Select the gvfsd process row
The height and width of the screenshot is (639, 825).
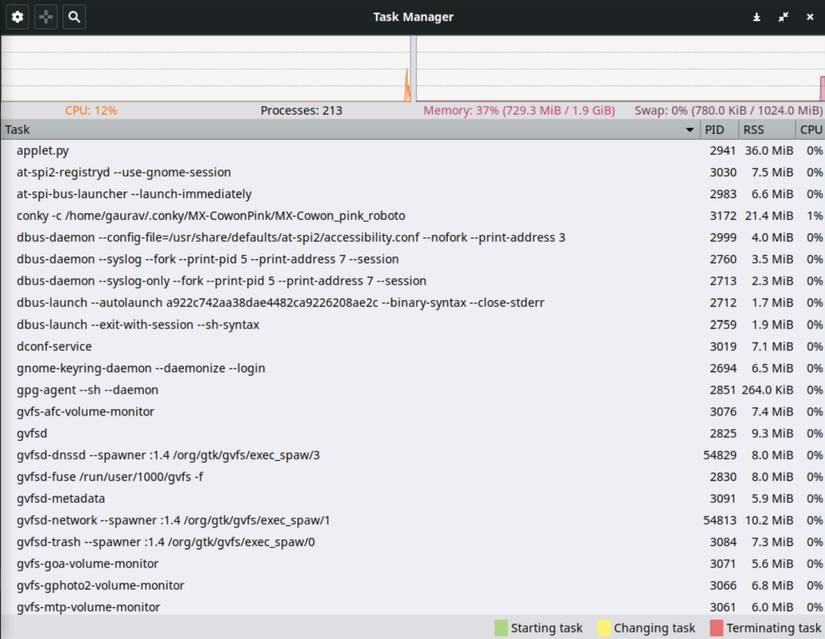click(412, 433)
